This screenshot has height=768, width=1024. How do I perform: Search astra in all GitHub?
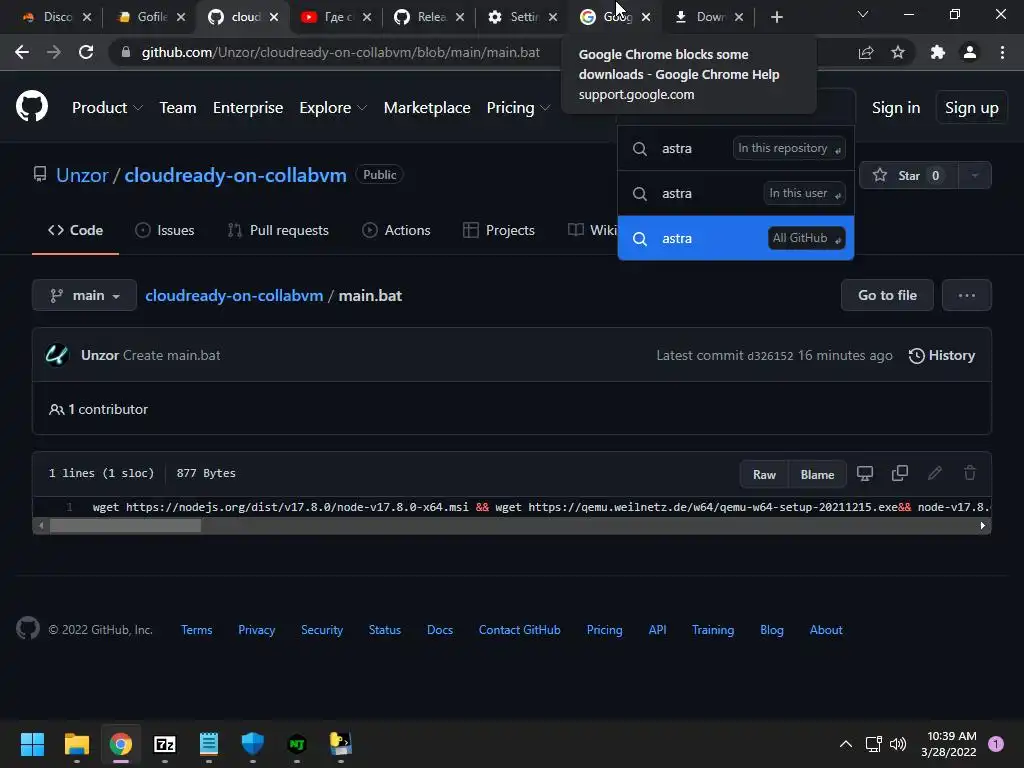click(x=736, y=238)
